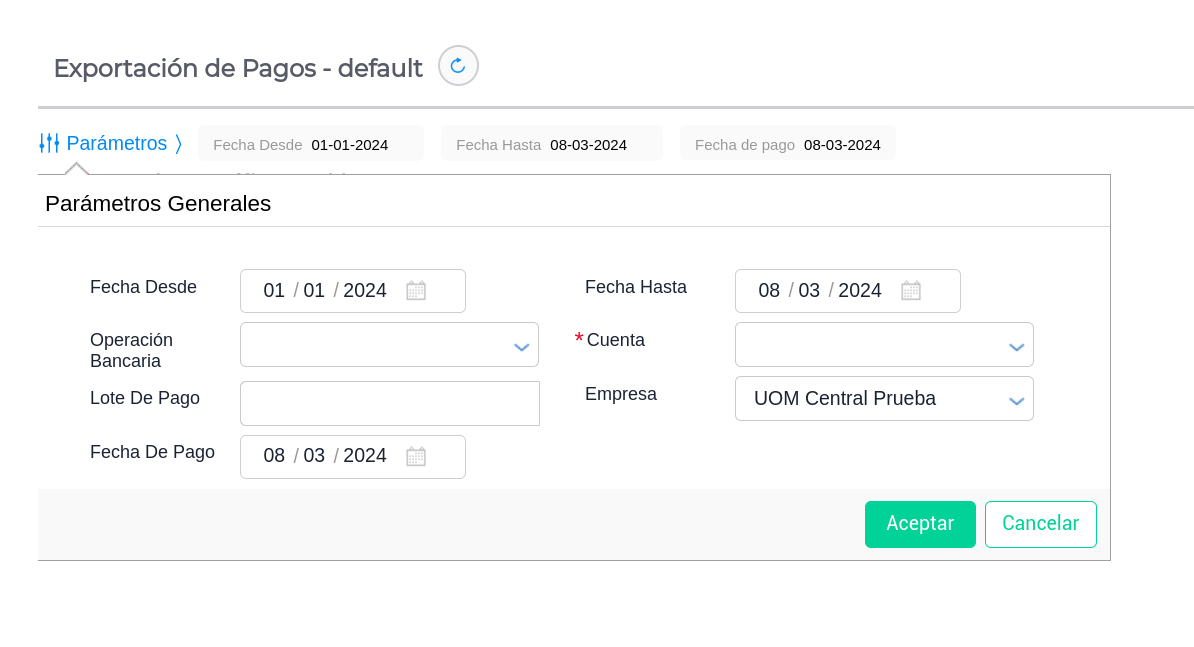Select the year in Fecha De Pago field
1194x647 pixels.
point(365,456)
